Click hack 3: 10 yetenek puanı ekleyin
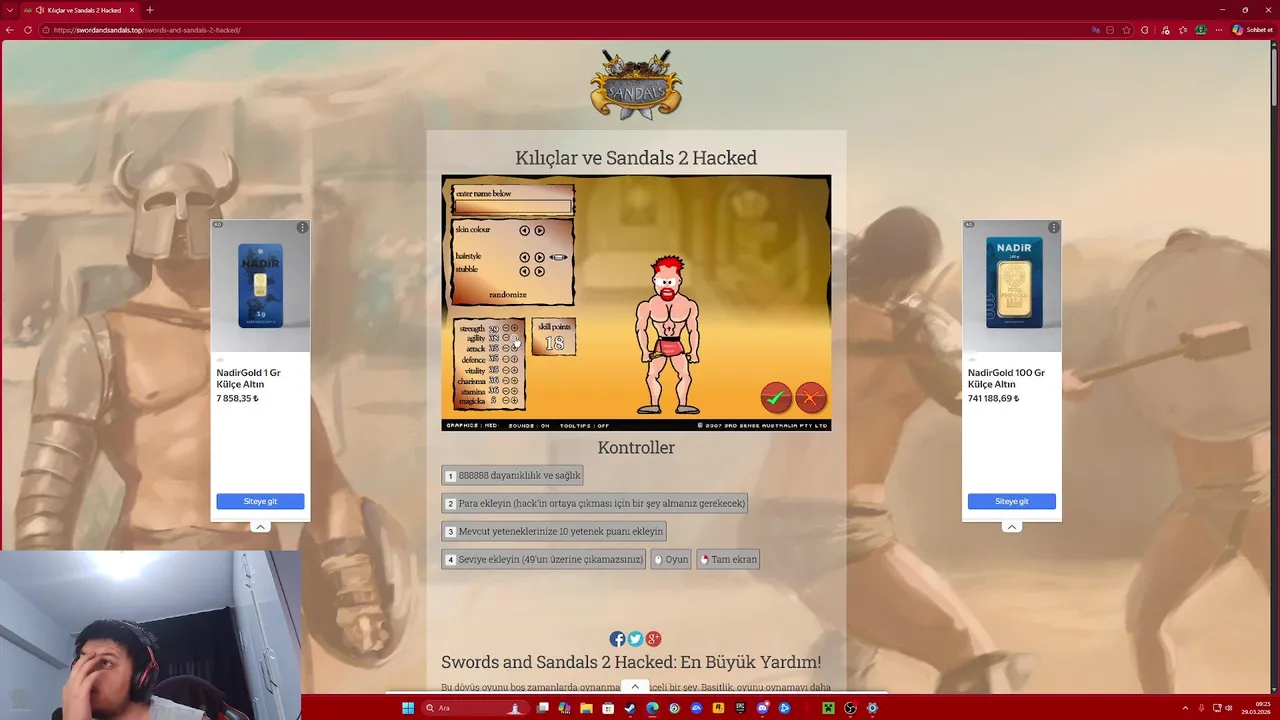The image size is (1280, 720). click(x=554, y=531)
